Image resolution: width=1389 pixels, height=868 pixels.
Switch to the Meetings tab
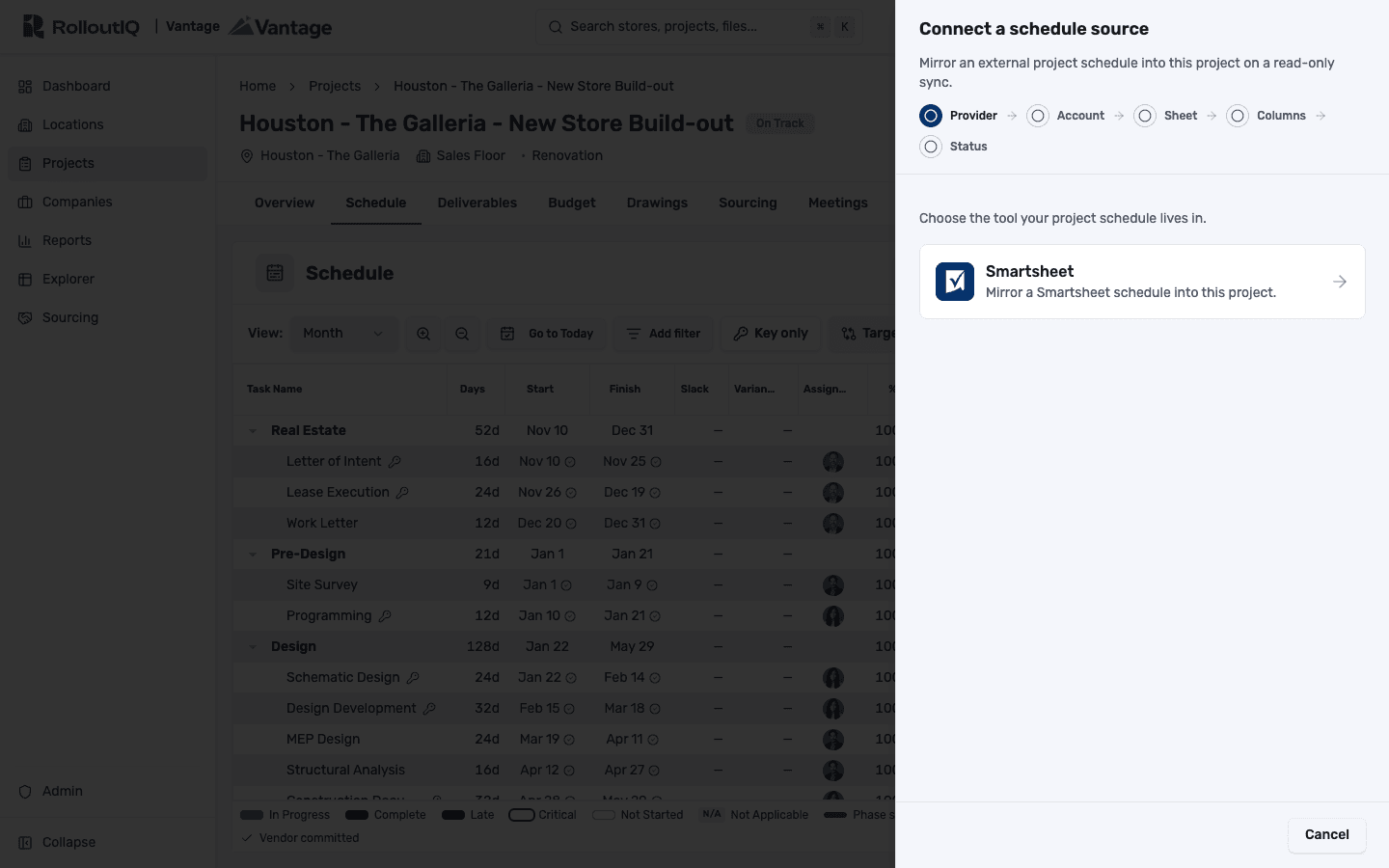click(x=838, y=203)
